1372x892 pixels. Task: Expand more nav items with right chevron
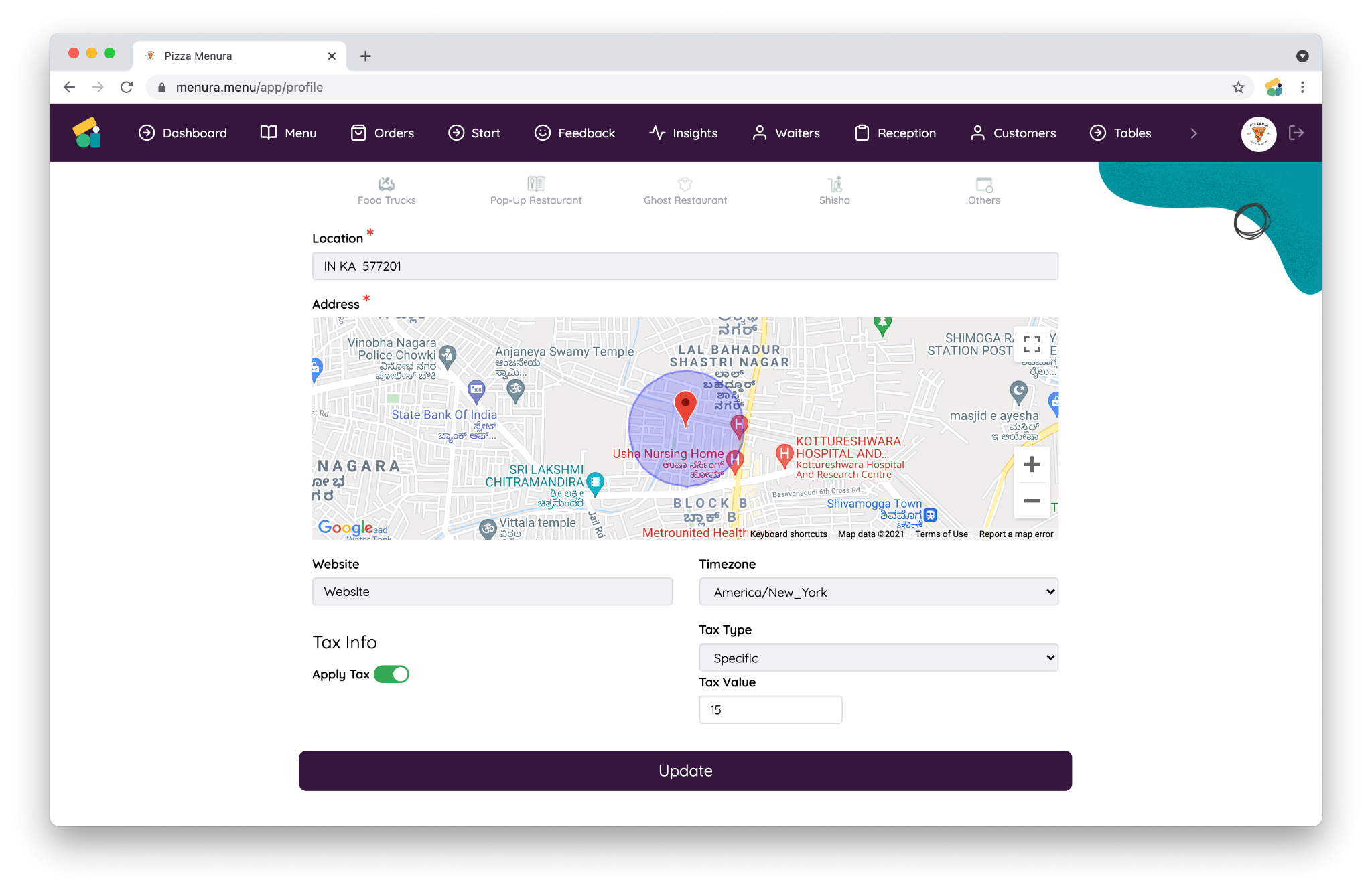click(1194, 133)
